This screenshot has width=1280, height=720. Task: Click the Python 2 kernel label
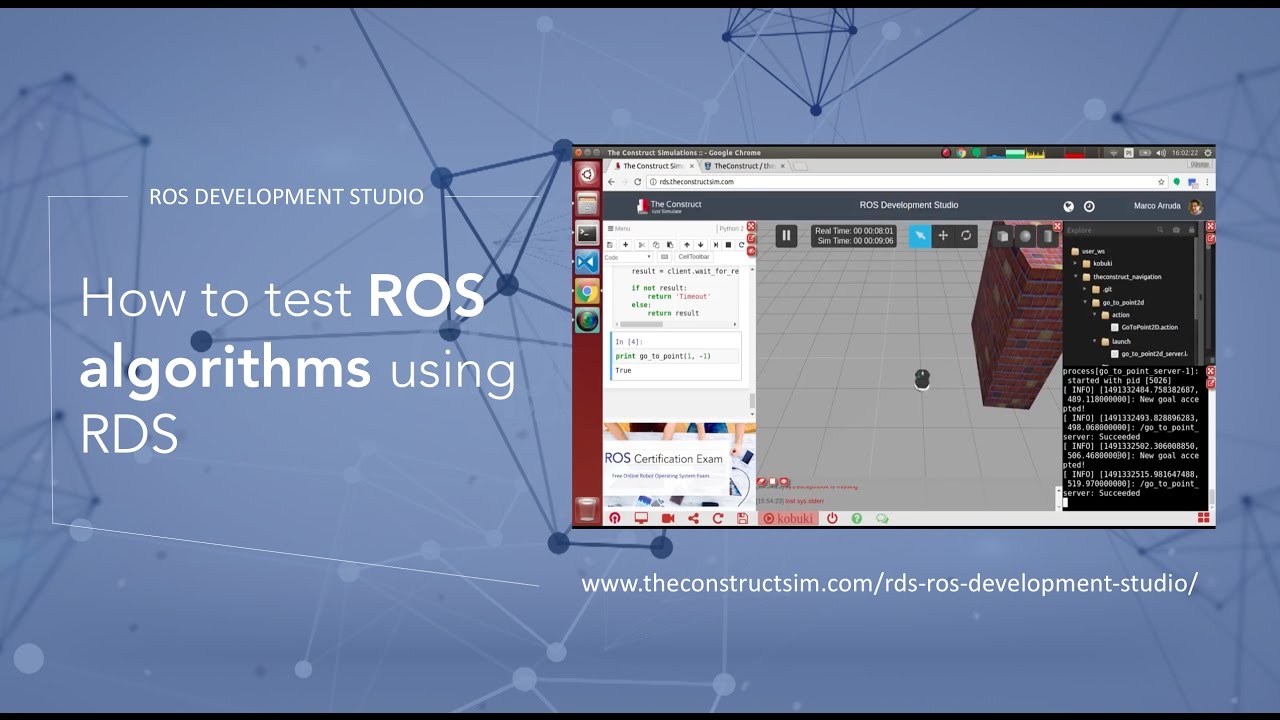[x=731, y=229]
